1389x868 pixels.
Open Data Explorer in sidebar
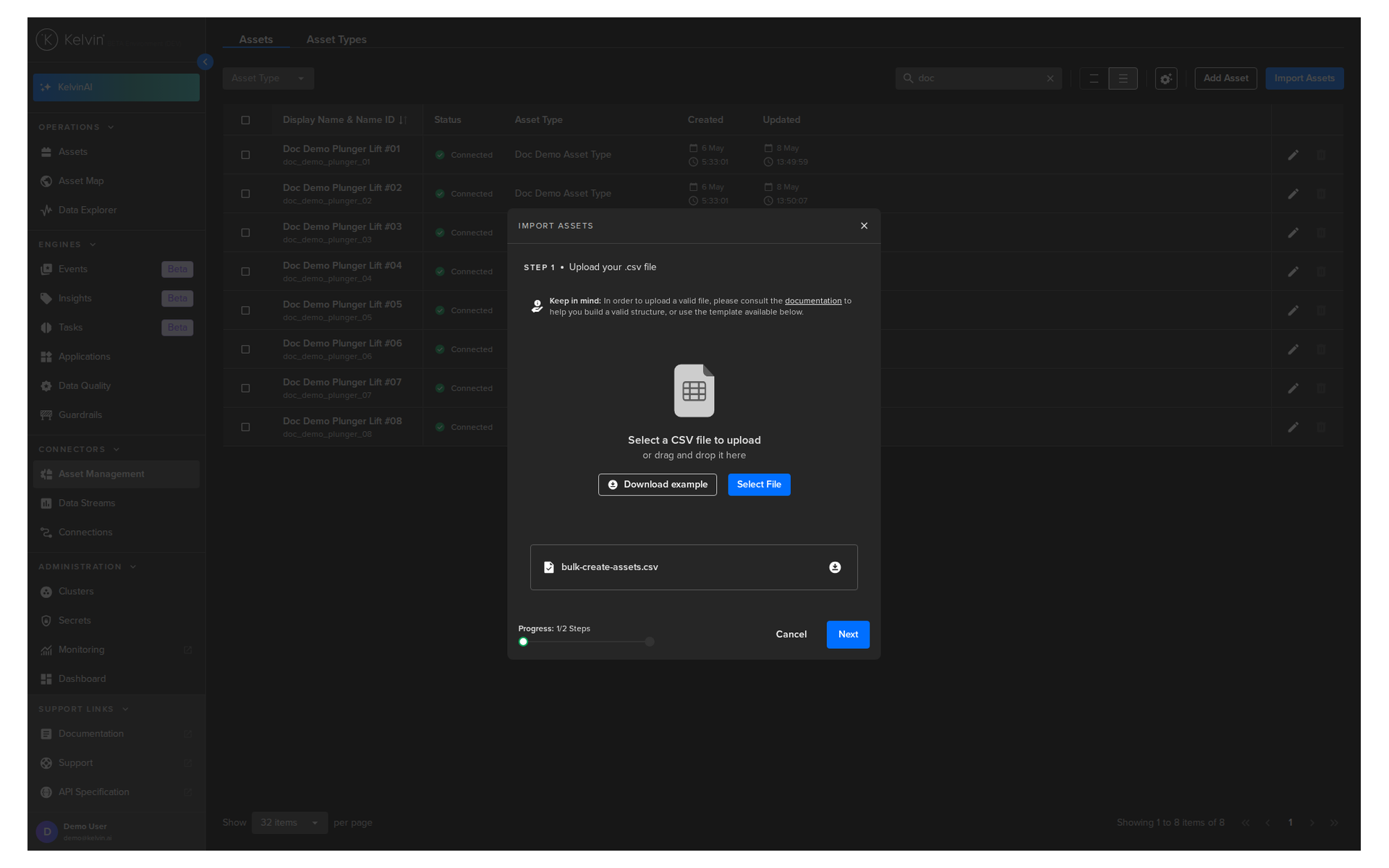point(116,210)
